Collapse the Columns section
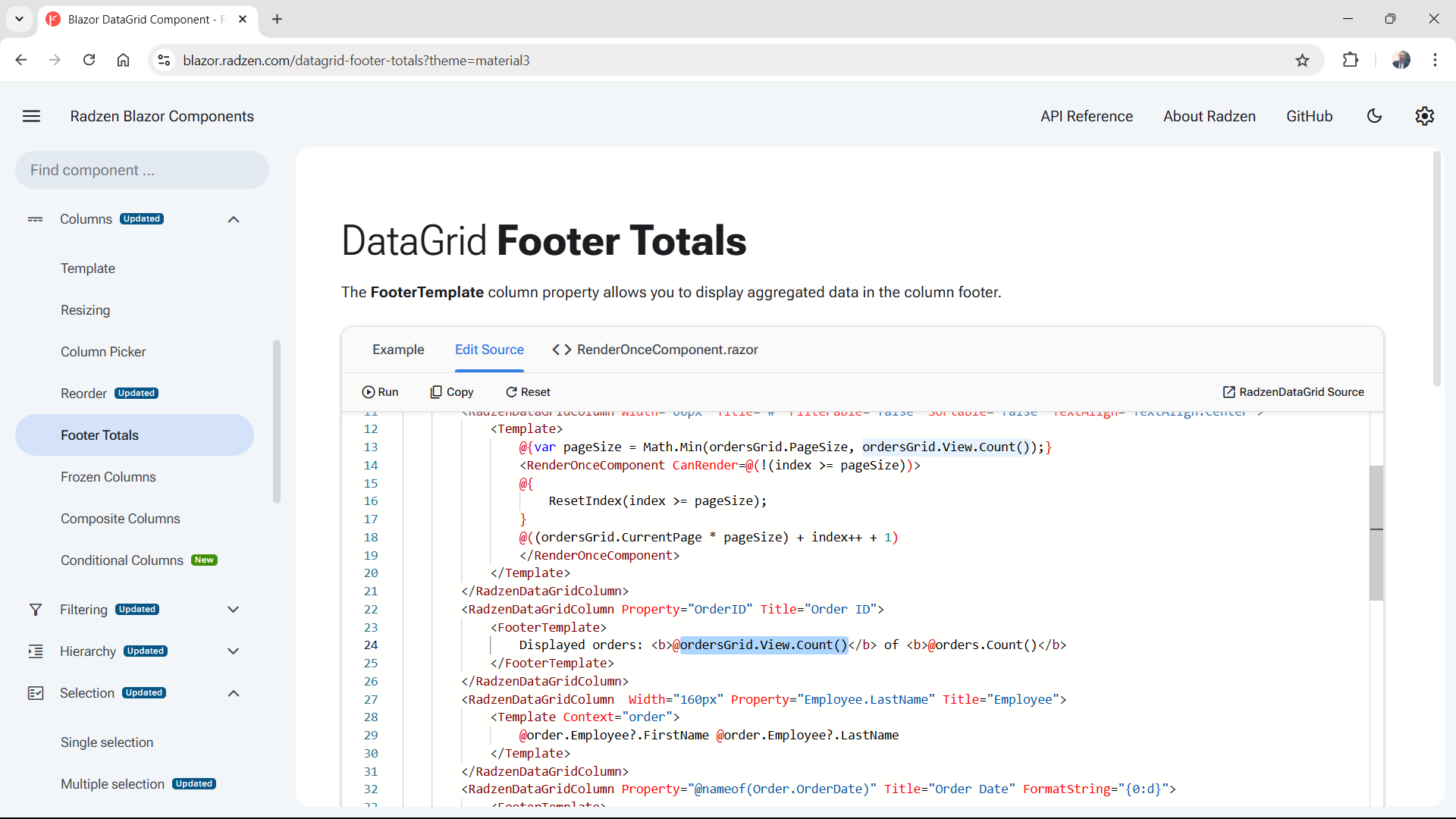 [234, 219]
